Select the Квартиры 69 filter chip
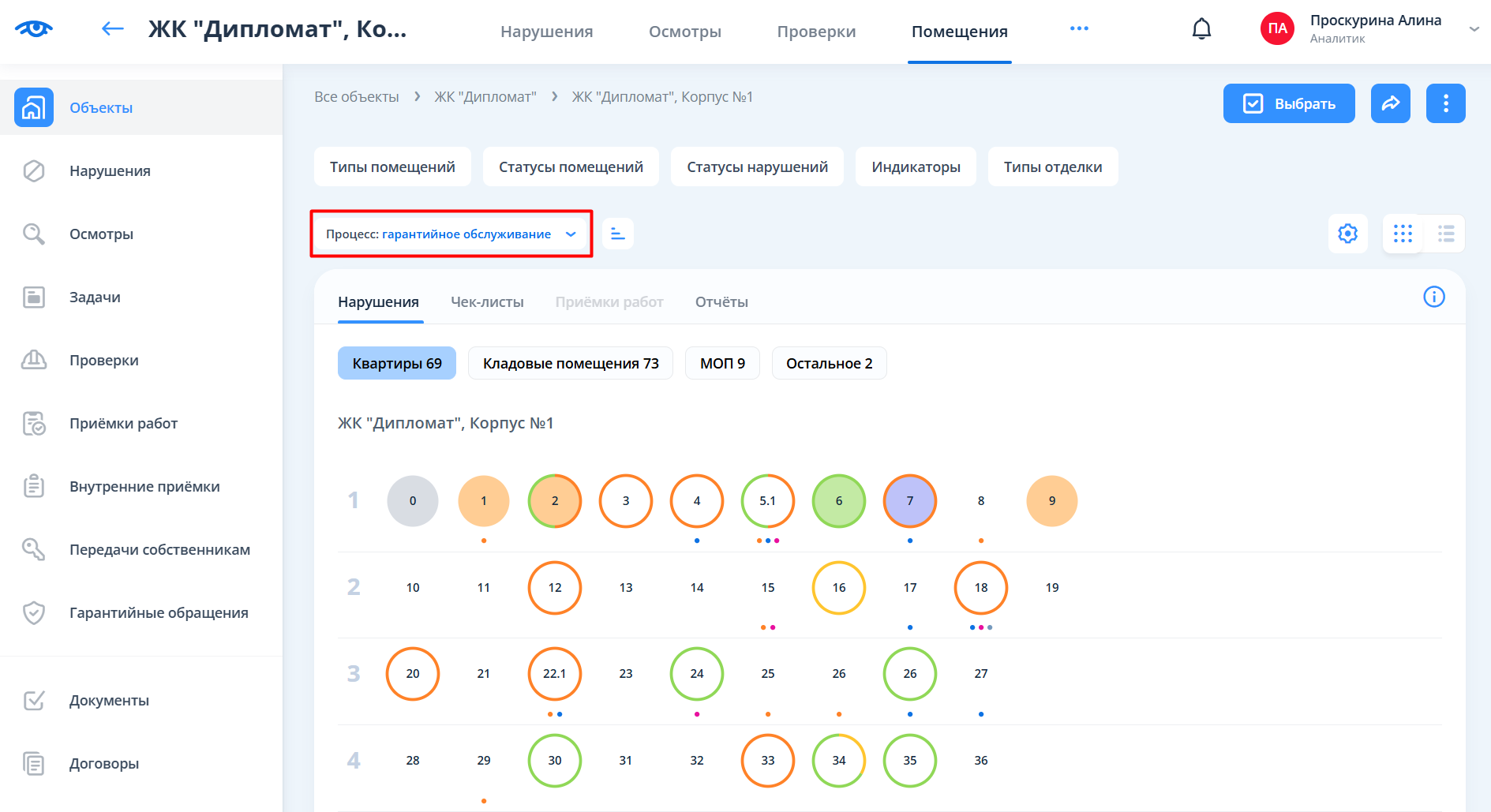The image size is (1491, 812). pyautogui.click(x=397, y=363)
